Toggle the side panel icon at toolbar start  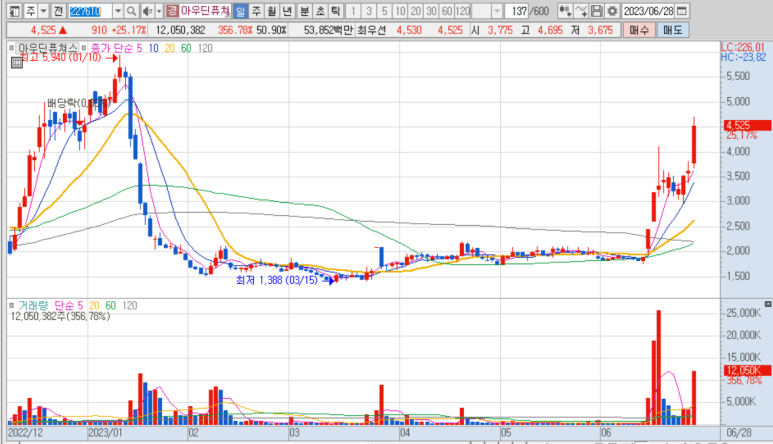click(15, 11)
